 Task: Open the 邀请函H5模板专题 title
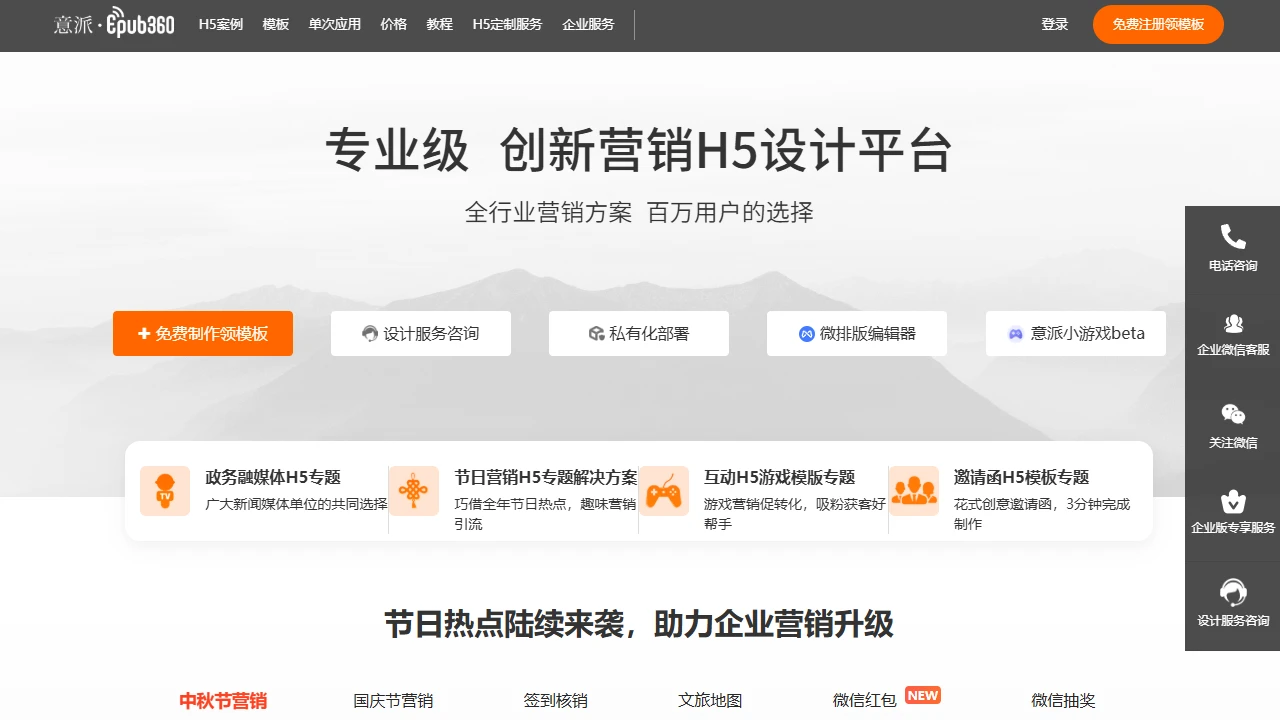(x=1022, y=477)
